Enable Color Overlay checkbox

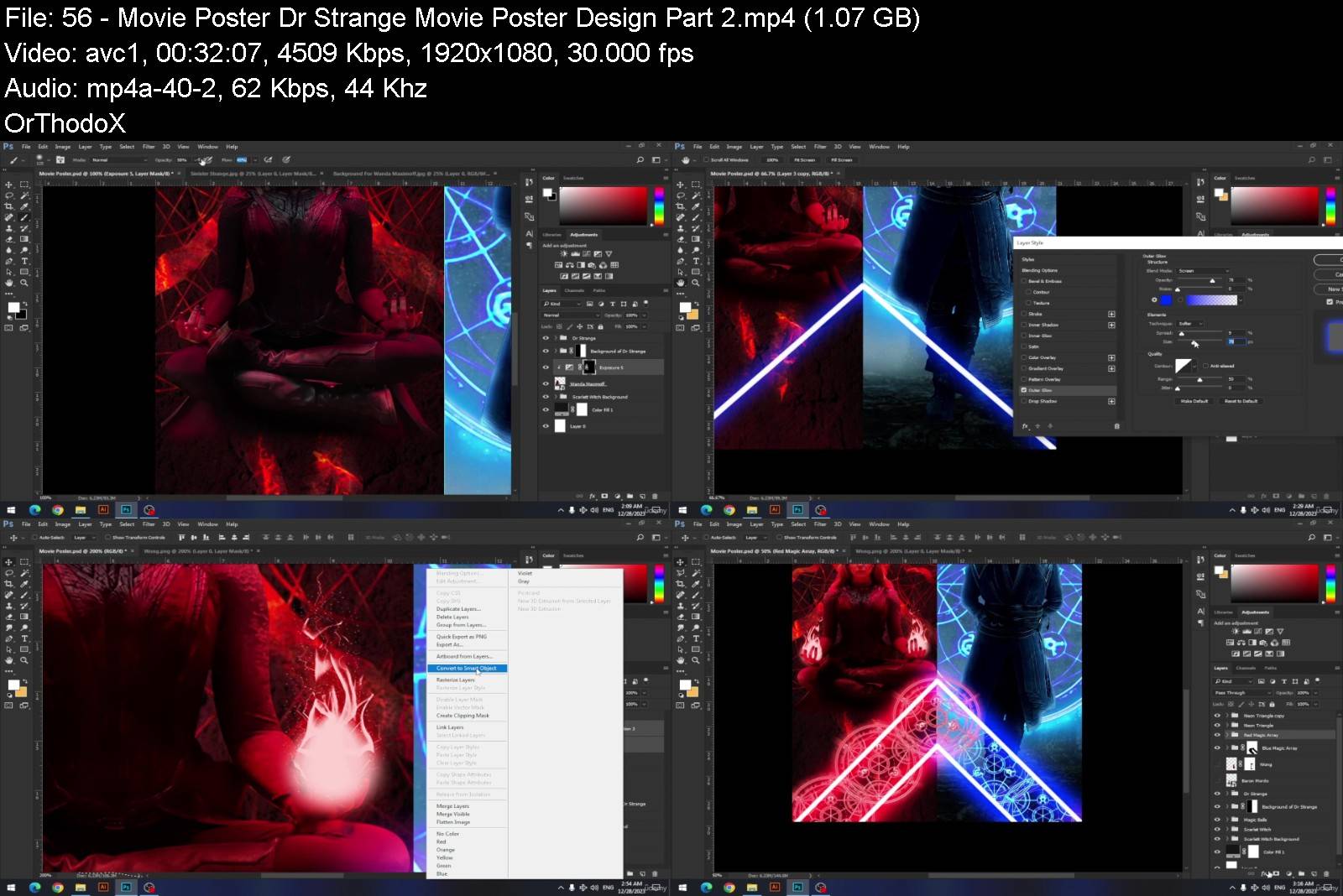(1024, 357)
